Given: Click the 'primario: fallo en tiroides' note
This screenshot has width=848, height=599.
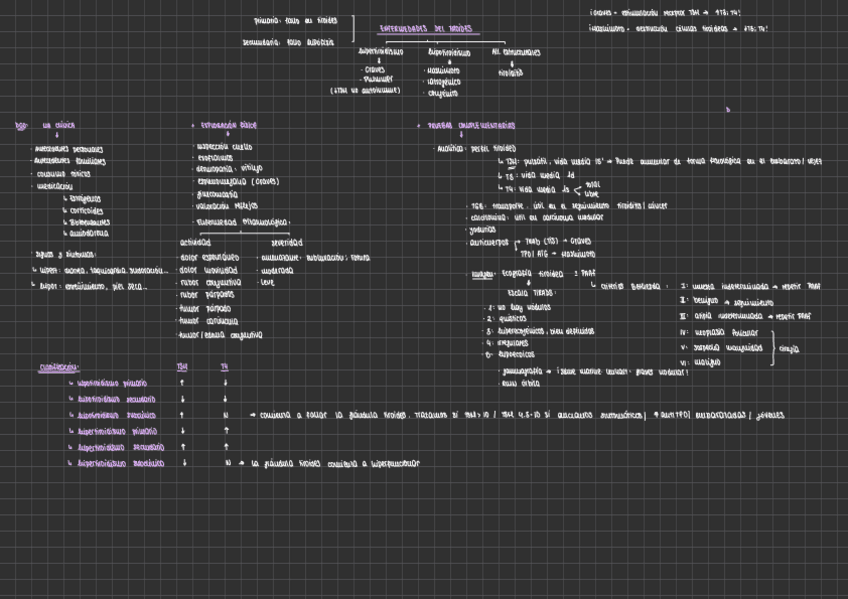Looking at the screenshot, I should 296,20.
